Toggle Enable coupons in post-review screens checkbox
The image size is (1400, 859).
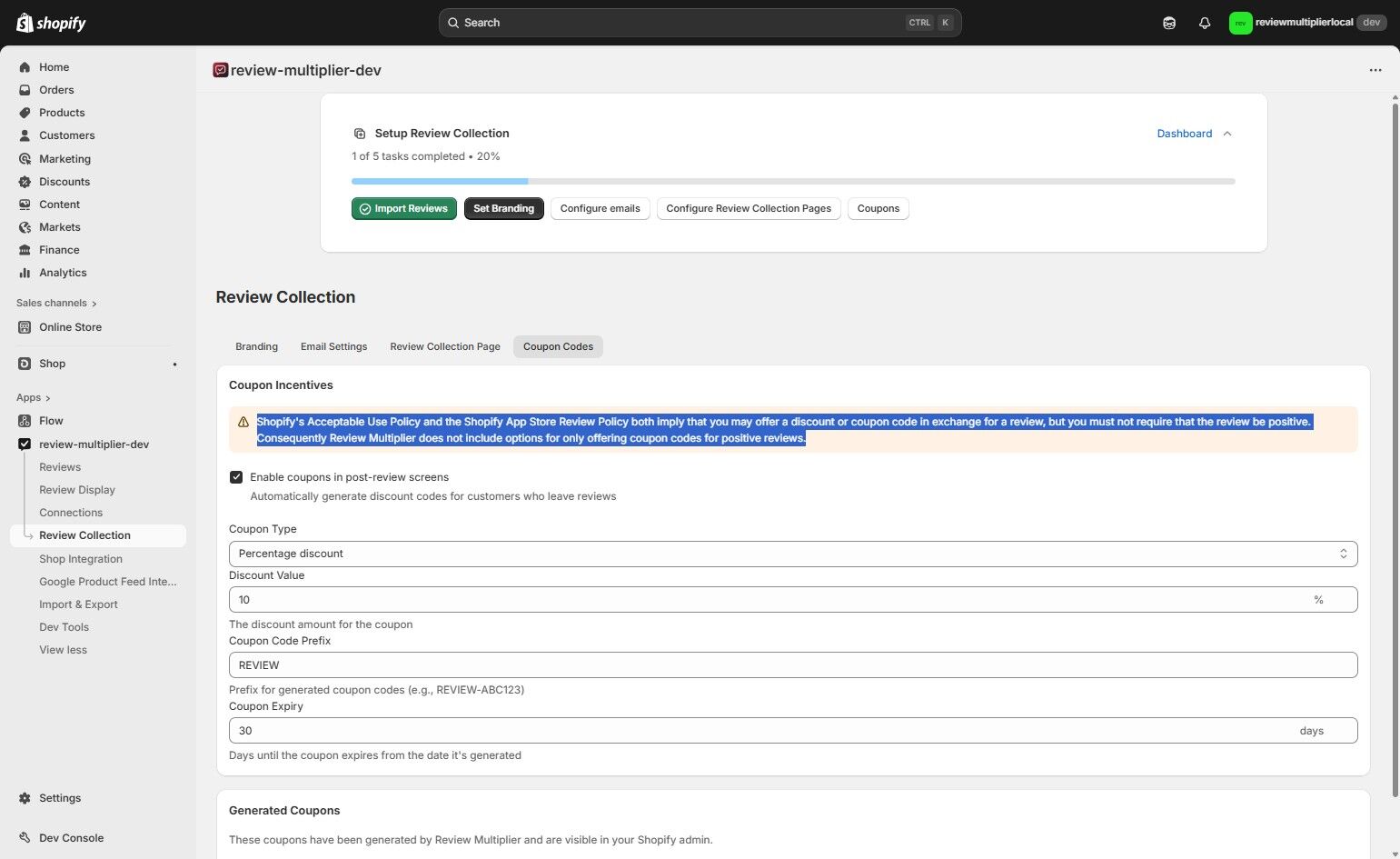pos(236,477)
